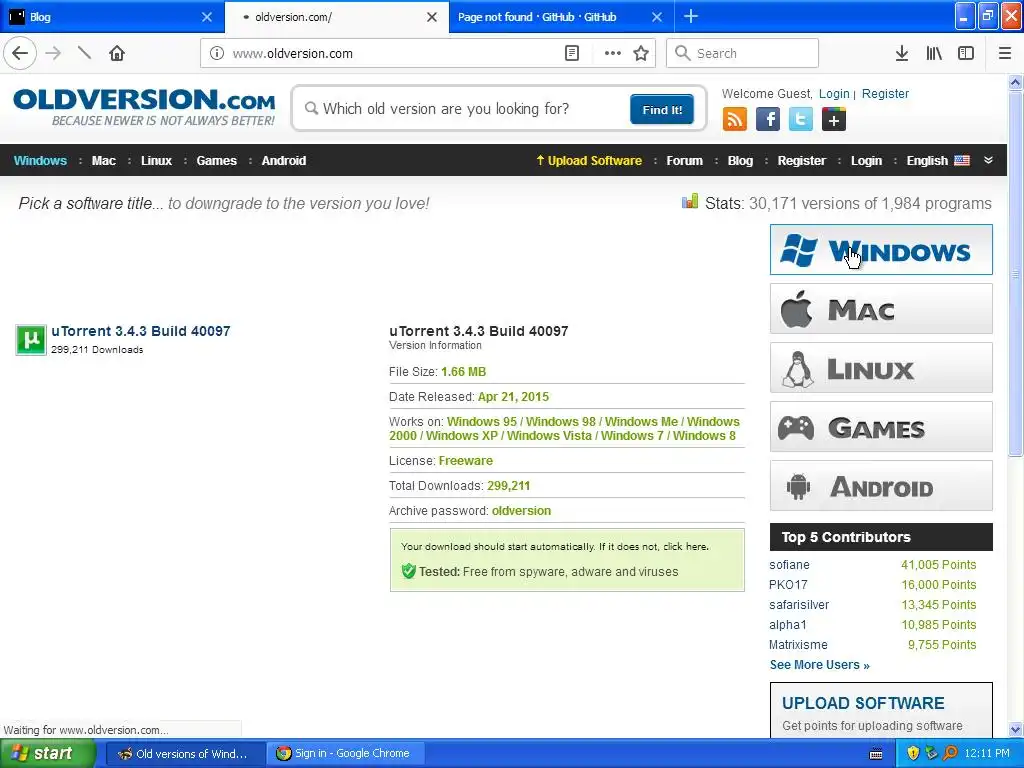This screenshot has height=768, width=1024.
Task: Select Games in the navigation bar
Action: tap(216, 161)
